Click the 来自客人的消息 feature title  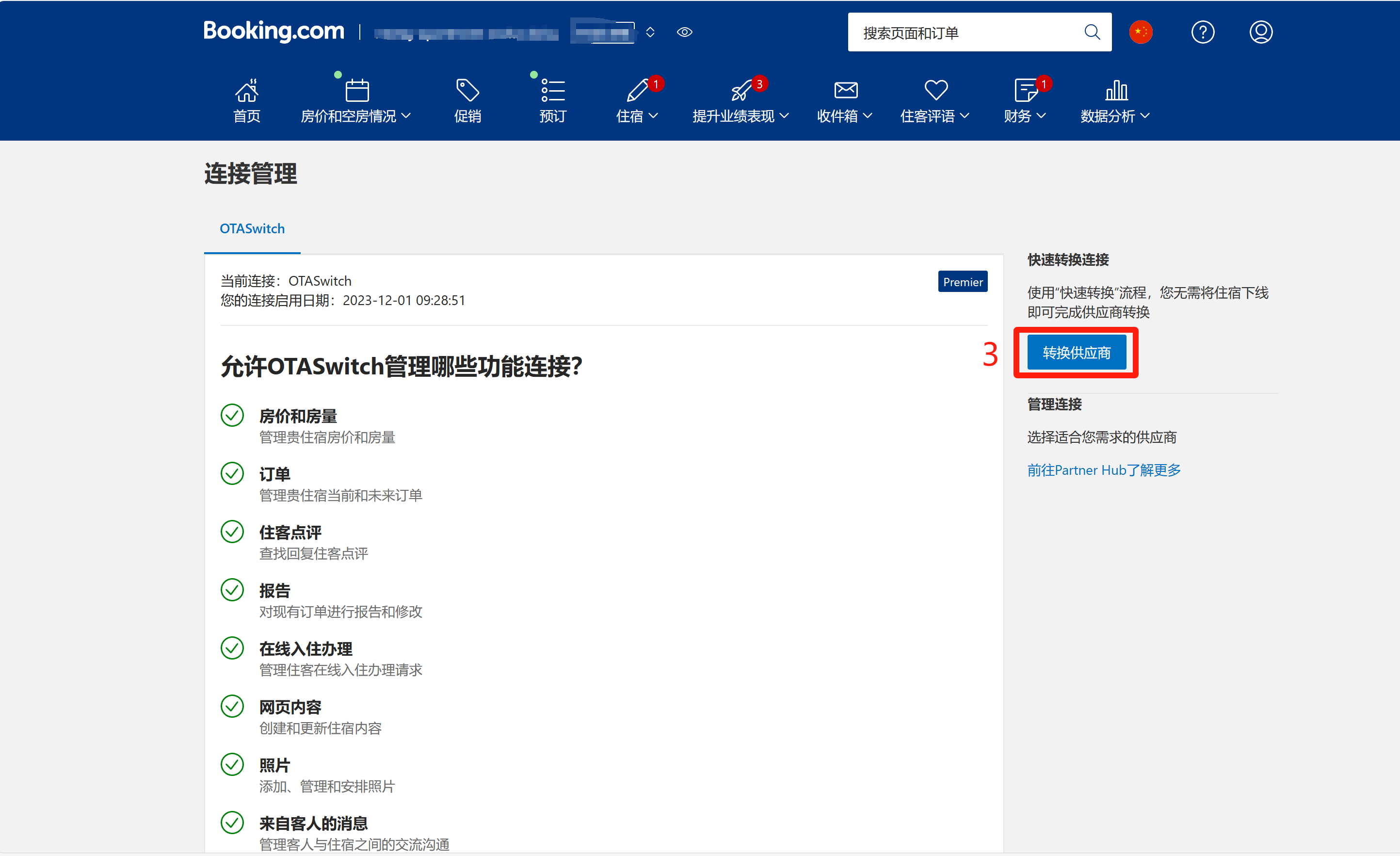(x=313, y=823)
